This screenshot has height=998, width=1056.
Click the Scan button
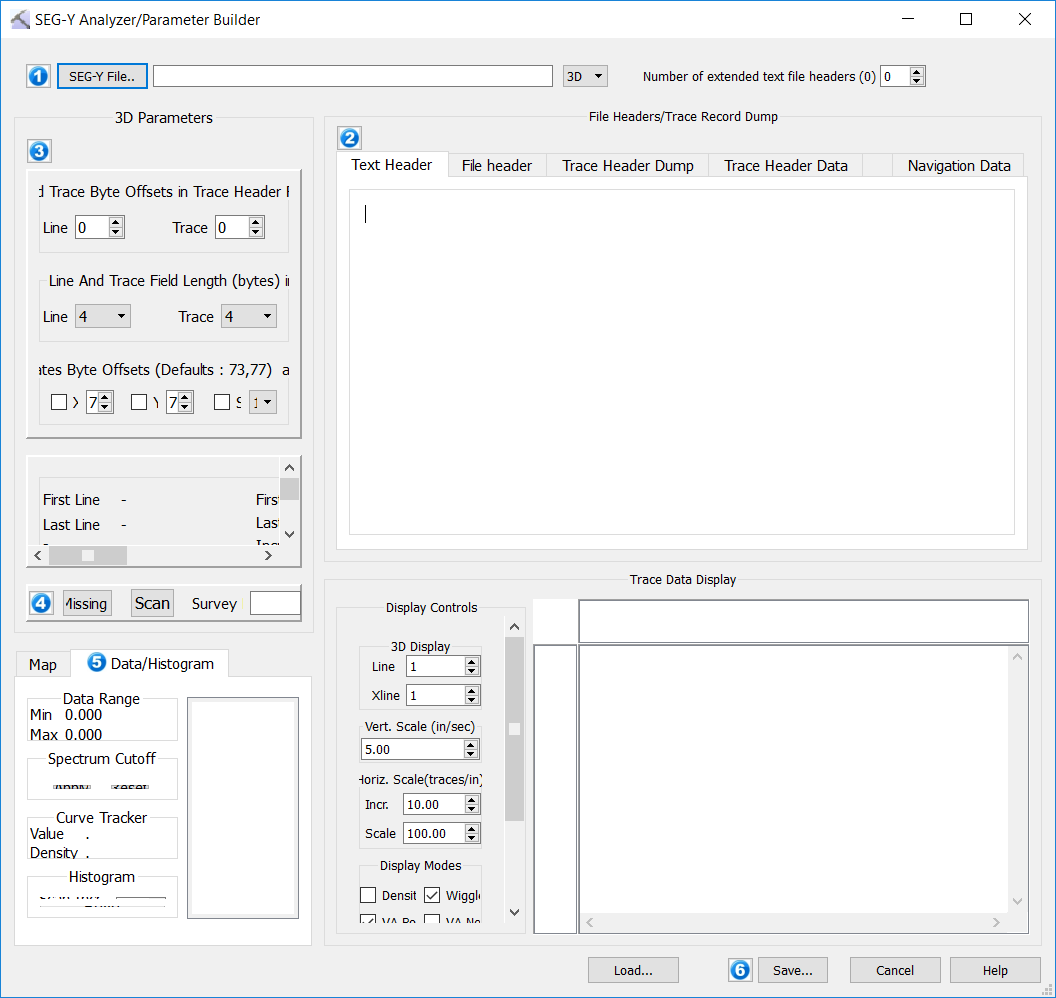pyautogui.click(x=152, y=603)
